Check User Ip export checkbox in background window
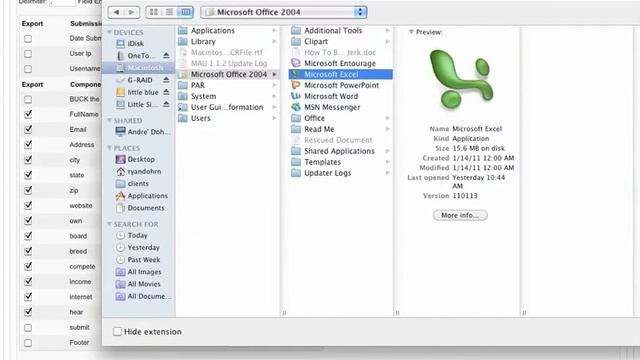Image resolution: width=640 pixels, height=360 pixels. coord(28,54)
